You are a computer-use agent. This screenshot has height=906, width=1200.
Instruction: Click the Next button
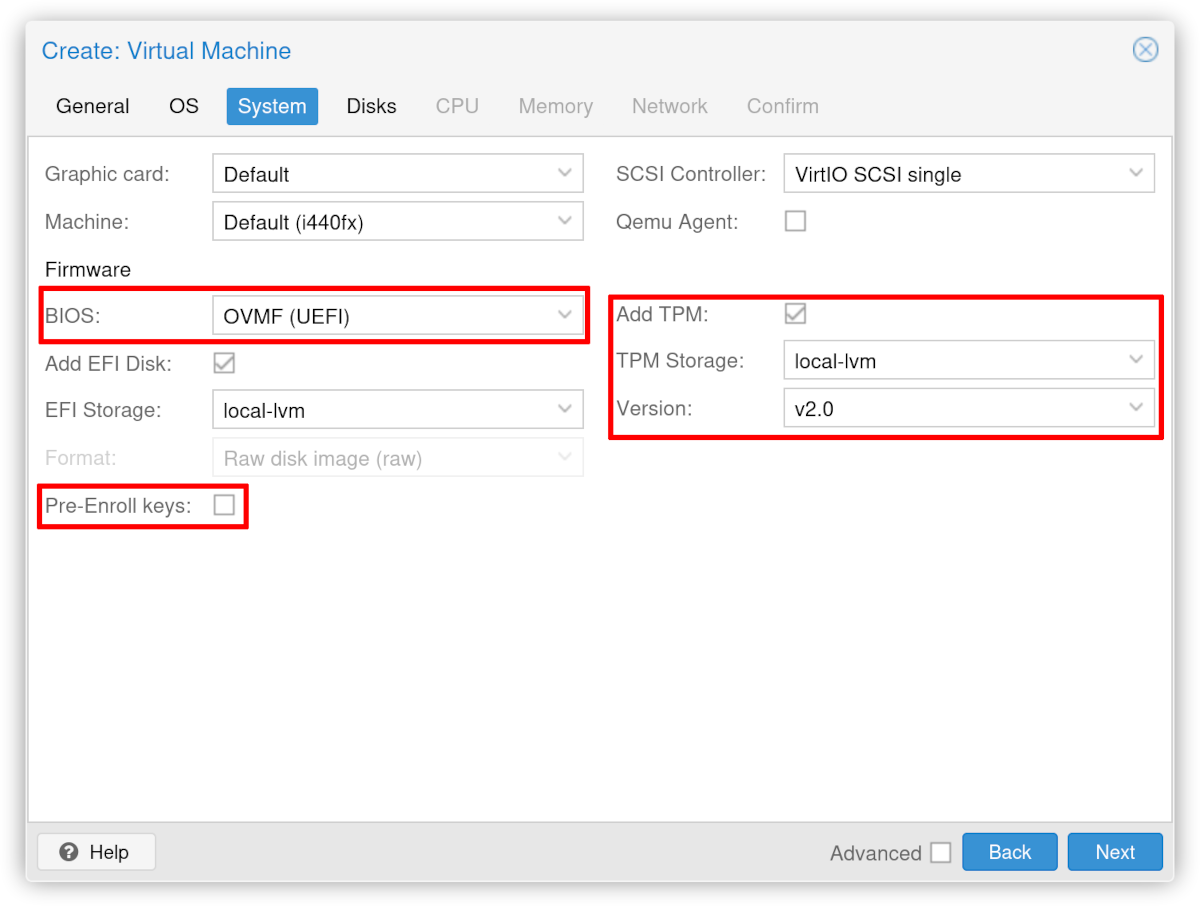click(x=1115, y=852)
